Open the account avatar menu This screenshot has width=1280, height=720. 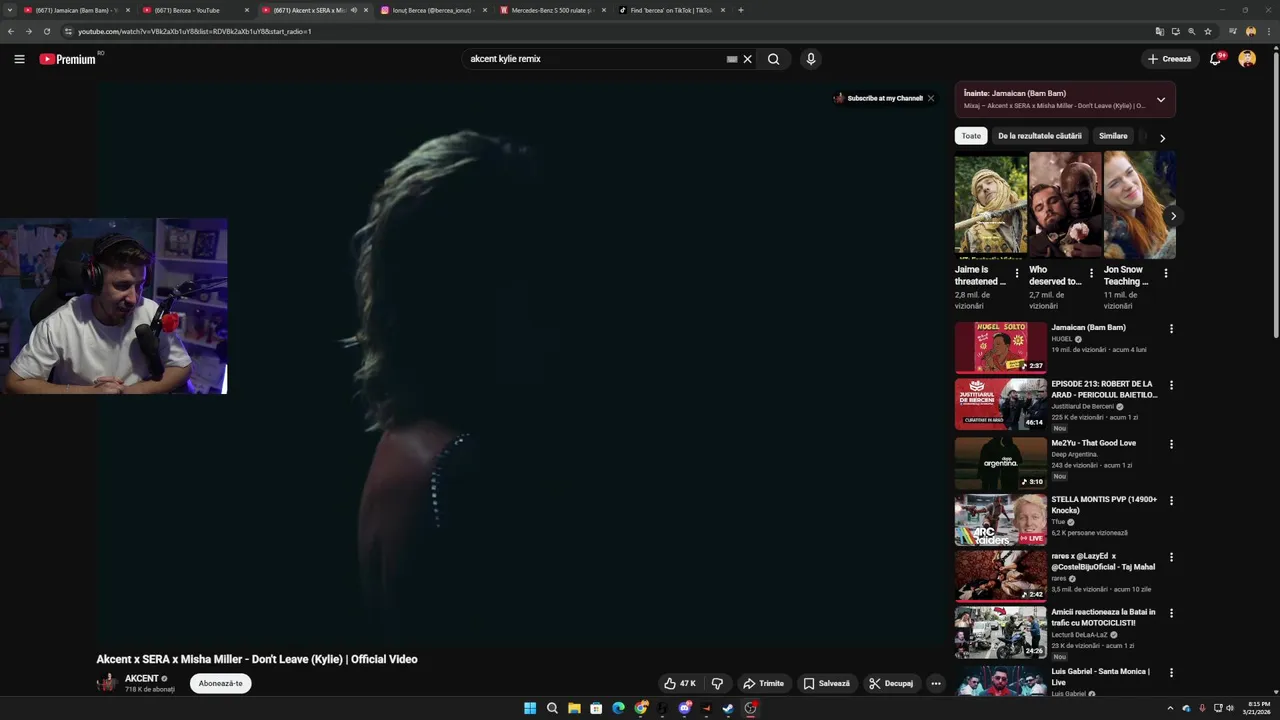(x=1247, y=59)
